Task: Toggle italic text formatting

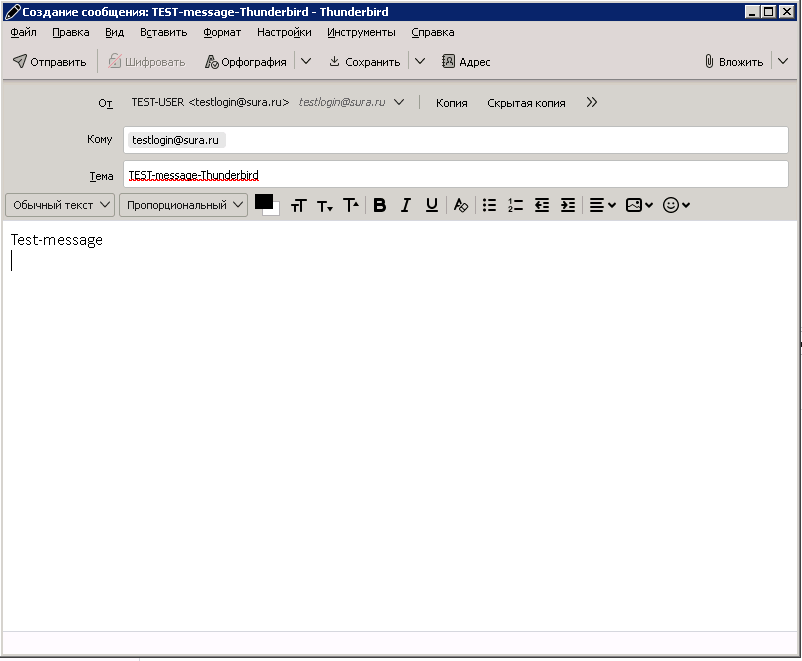Action: point(406,205)
